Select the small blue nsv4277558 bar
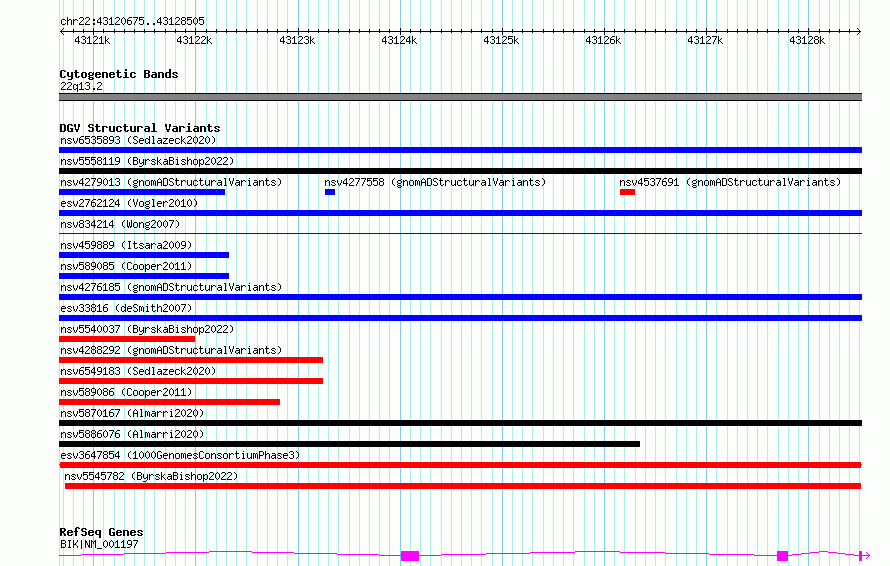Screen dimensions: 890x566 coord(330,192)
